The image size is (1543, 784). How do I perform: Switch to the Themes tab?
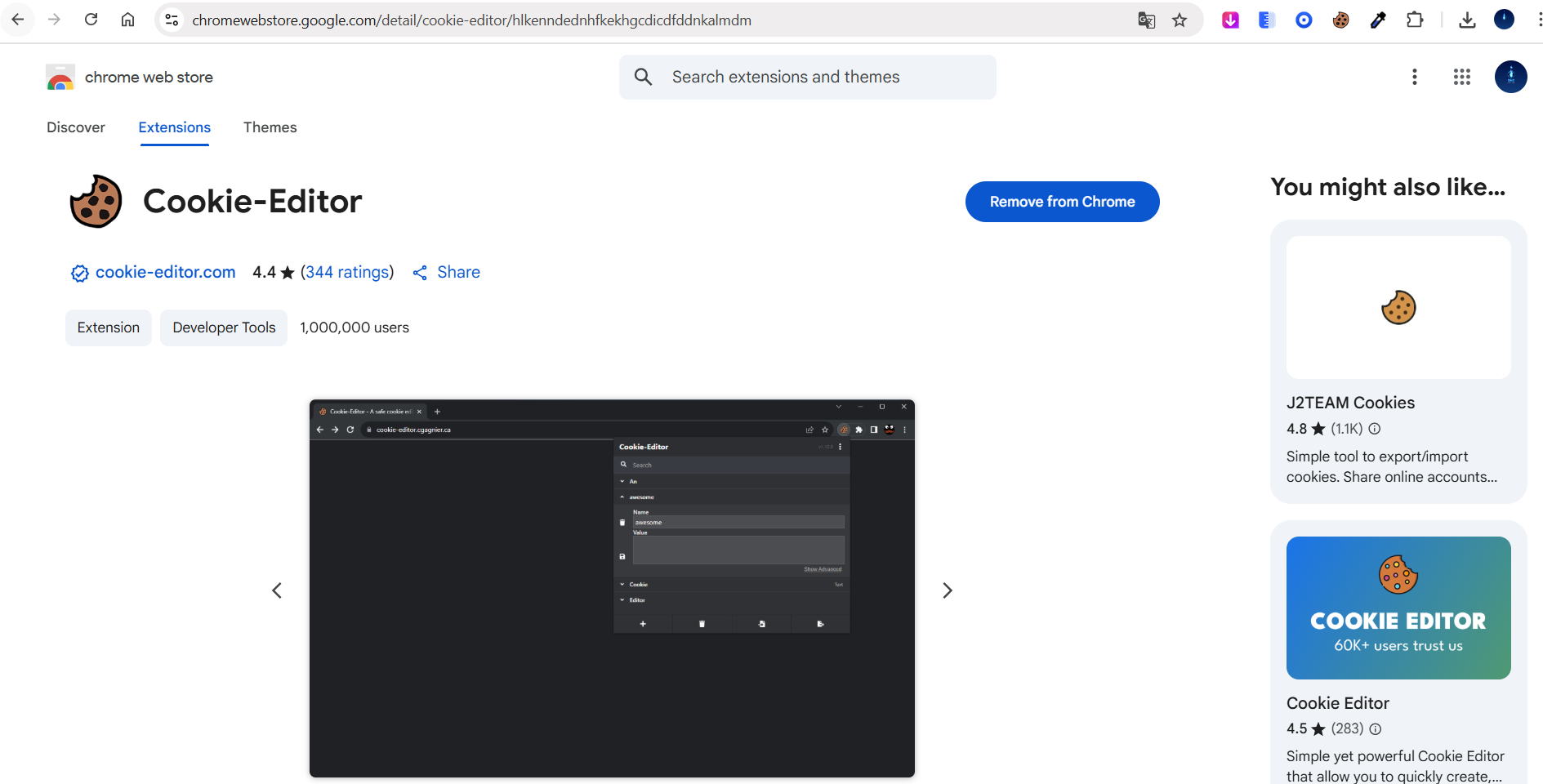tap(270, 127)
